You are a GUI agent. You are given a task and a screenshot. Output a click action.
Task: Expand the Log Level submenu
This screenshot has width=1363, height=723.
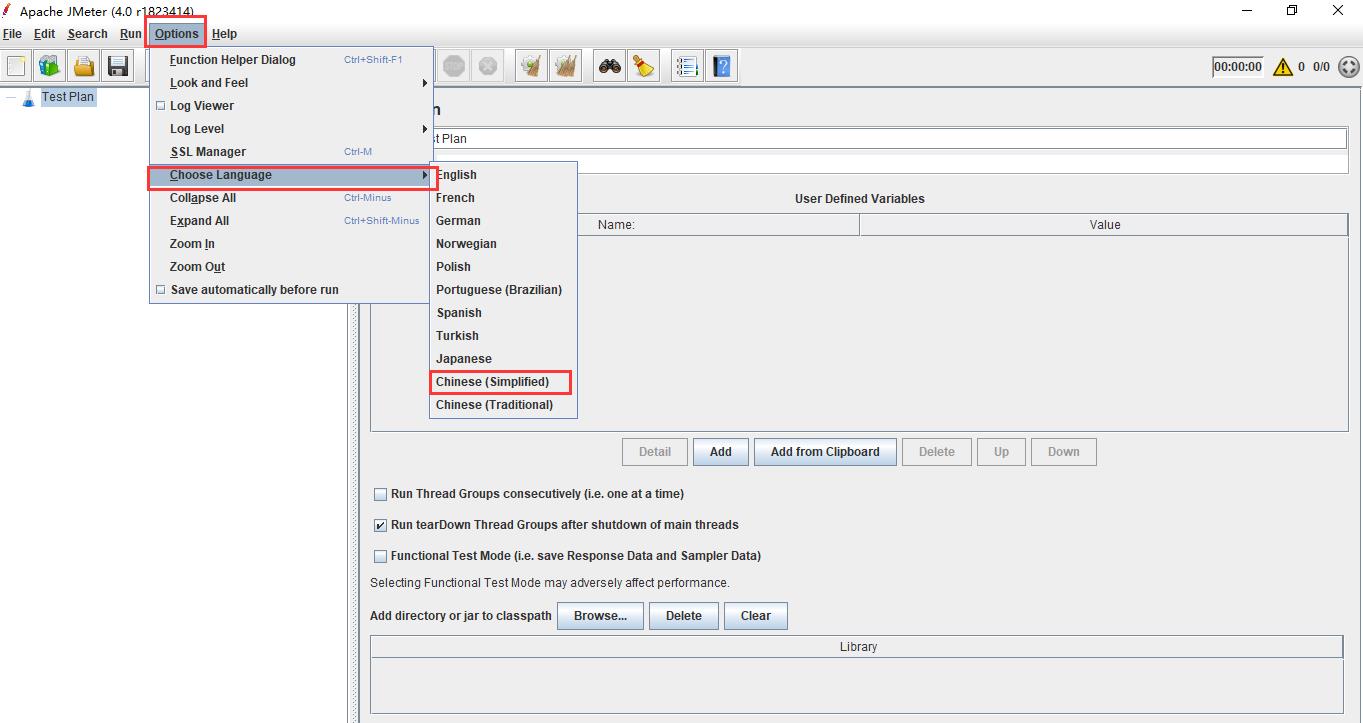tap(291, 129)
